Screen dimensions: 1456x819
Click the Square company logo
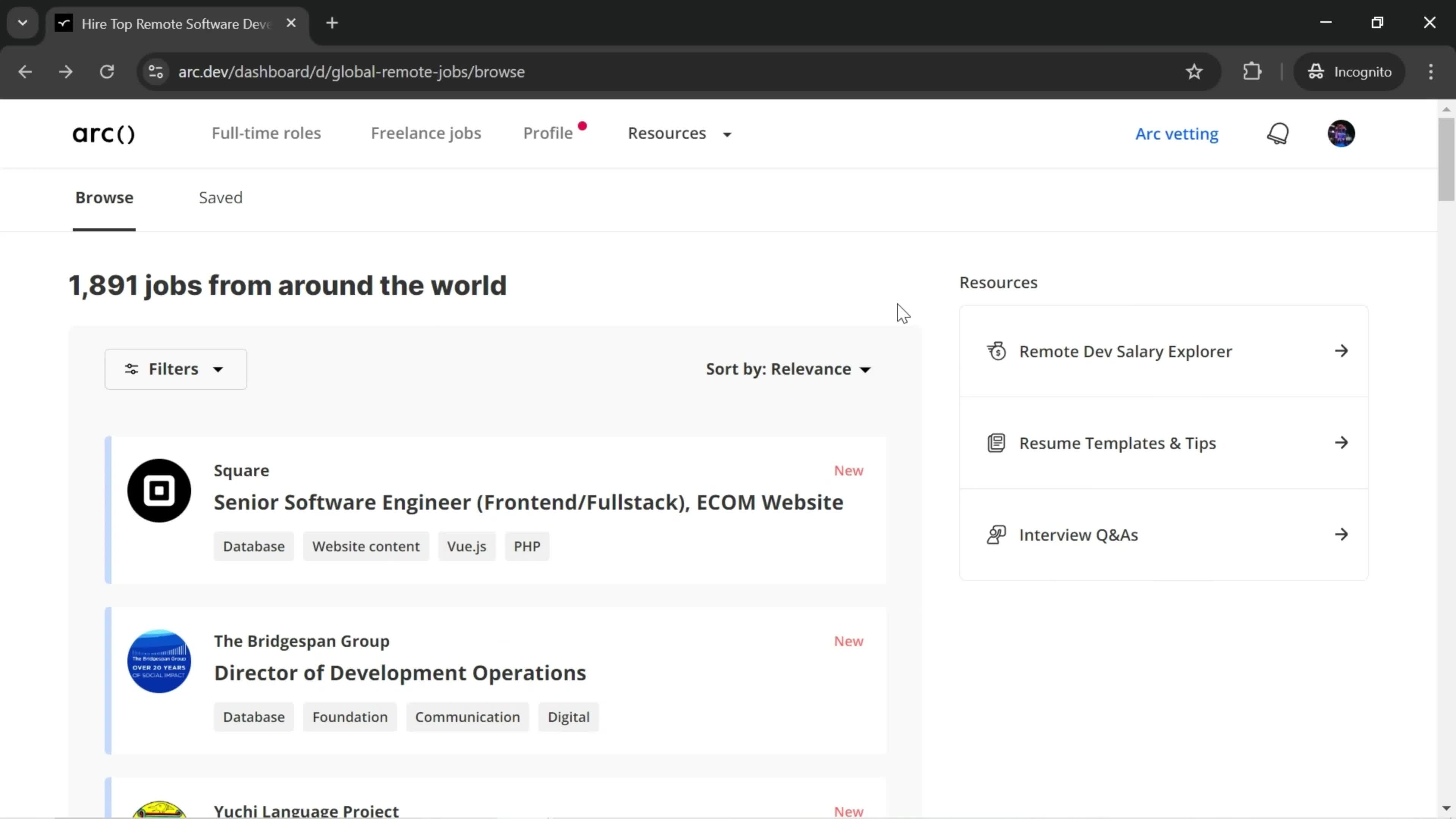159,491
